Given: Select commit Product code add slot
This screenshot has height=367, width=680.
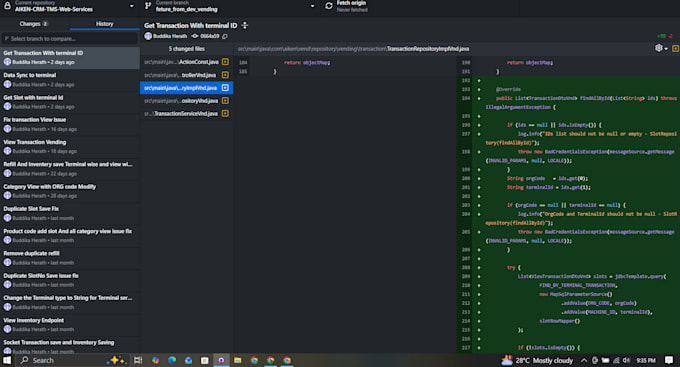Looking at the screenshot, I should point(69,236).
